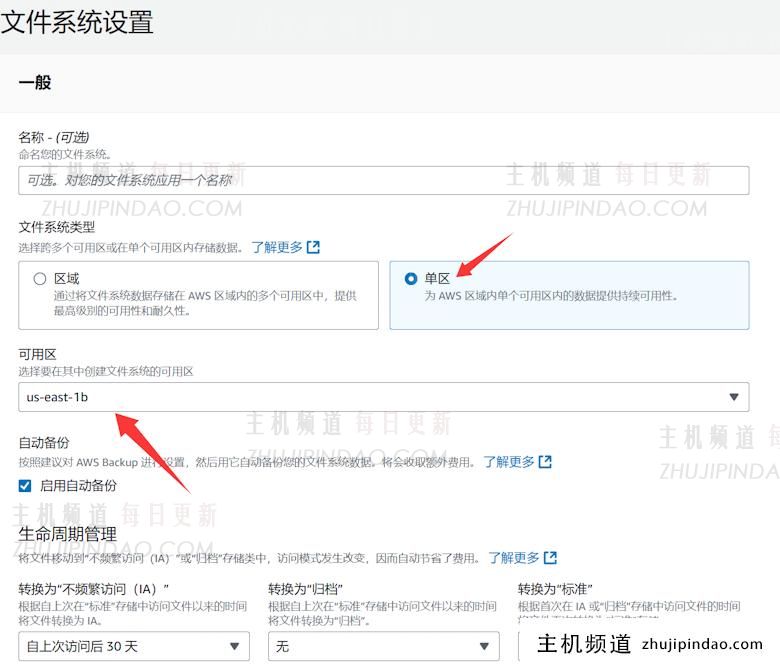Click external-link icon next to 文件系统类型 了解更多
This screenshot has width=780, height=668.
point(313,247)
